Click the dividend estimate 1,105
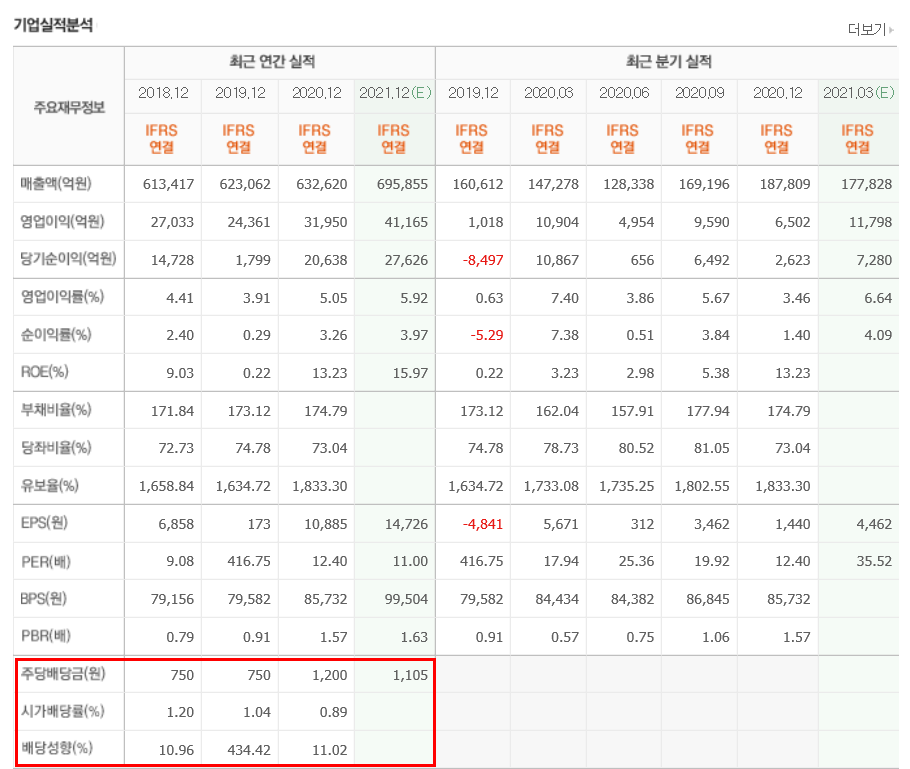The image size is (910, 769). pos(410,675)
